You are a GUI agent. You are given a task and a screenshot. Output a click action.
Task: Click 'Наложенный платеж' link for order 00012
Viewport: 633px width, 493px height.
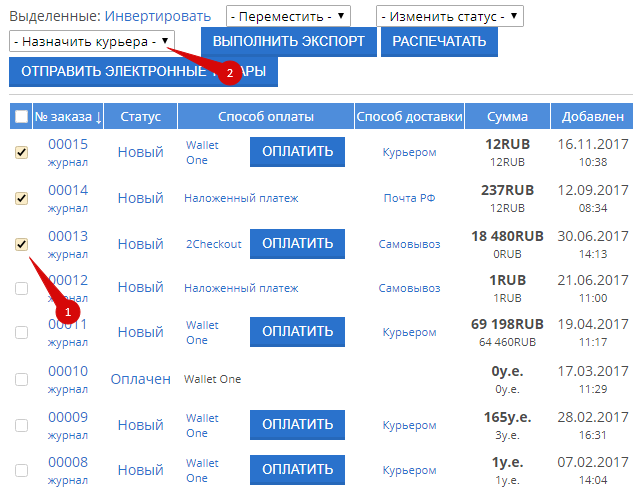[x=241, y=288]
